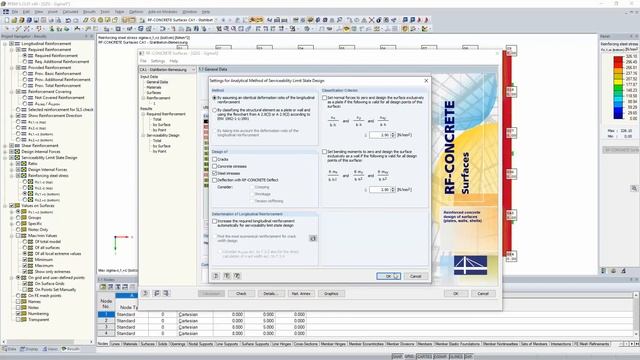Click the Details... button
The width and height of the screenshot is (640, 360).
point(271,293)
